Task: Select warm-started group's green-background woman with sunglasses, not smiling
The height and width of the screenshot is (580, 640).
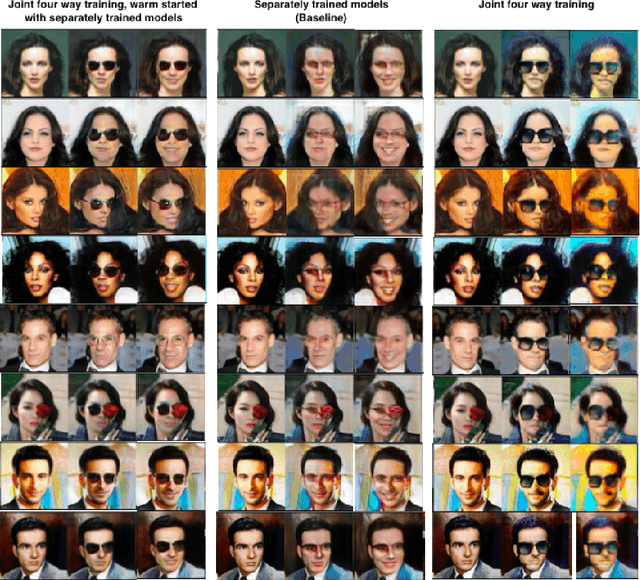Action: (103, 63)
